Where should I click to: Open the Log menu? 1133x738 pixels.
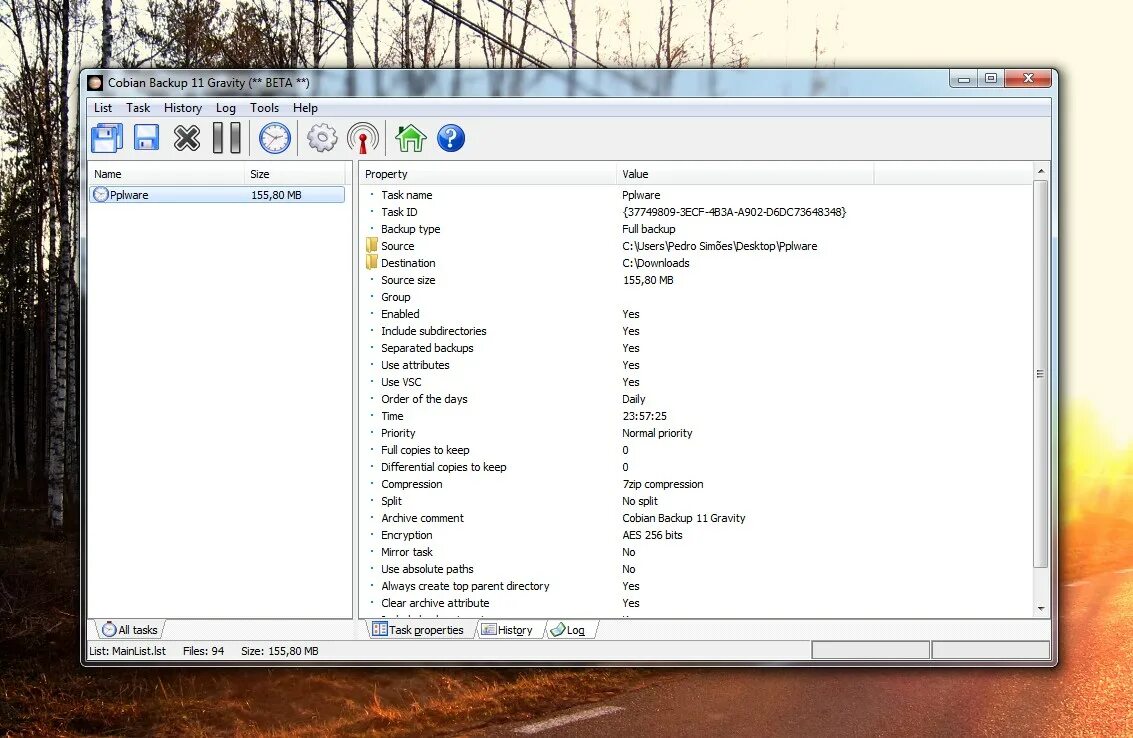[x=225, y=108]
